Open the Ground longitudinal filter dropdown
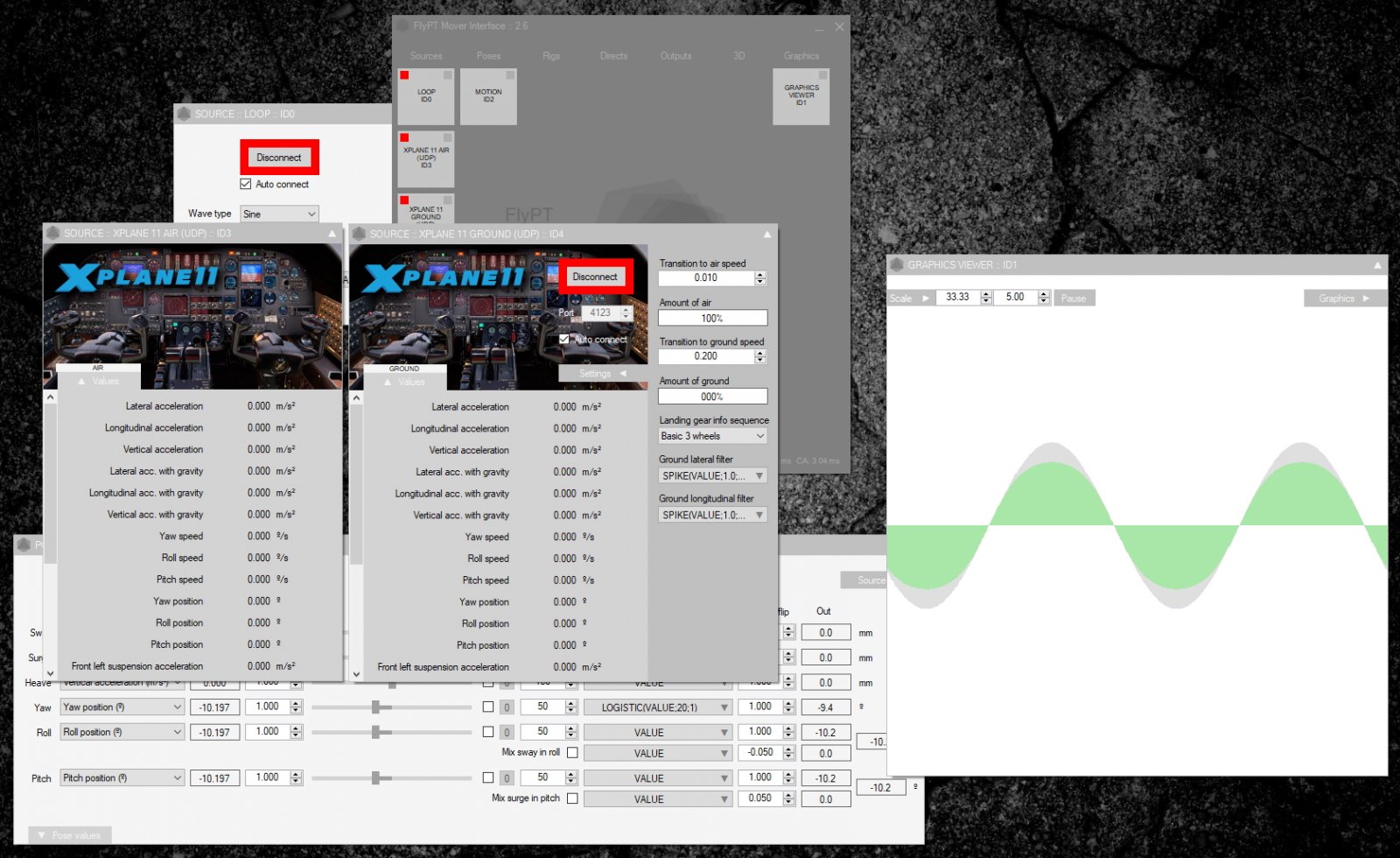This screenshot has height=858, width=1400. tap(713, 515)
